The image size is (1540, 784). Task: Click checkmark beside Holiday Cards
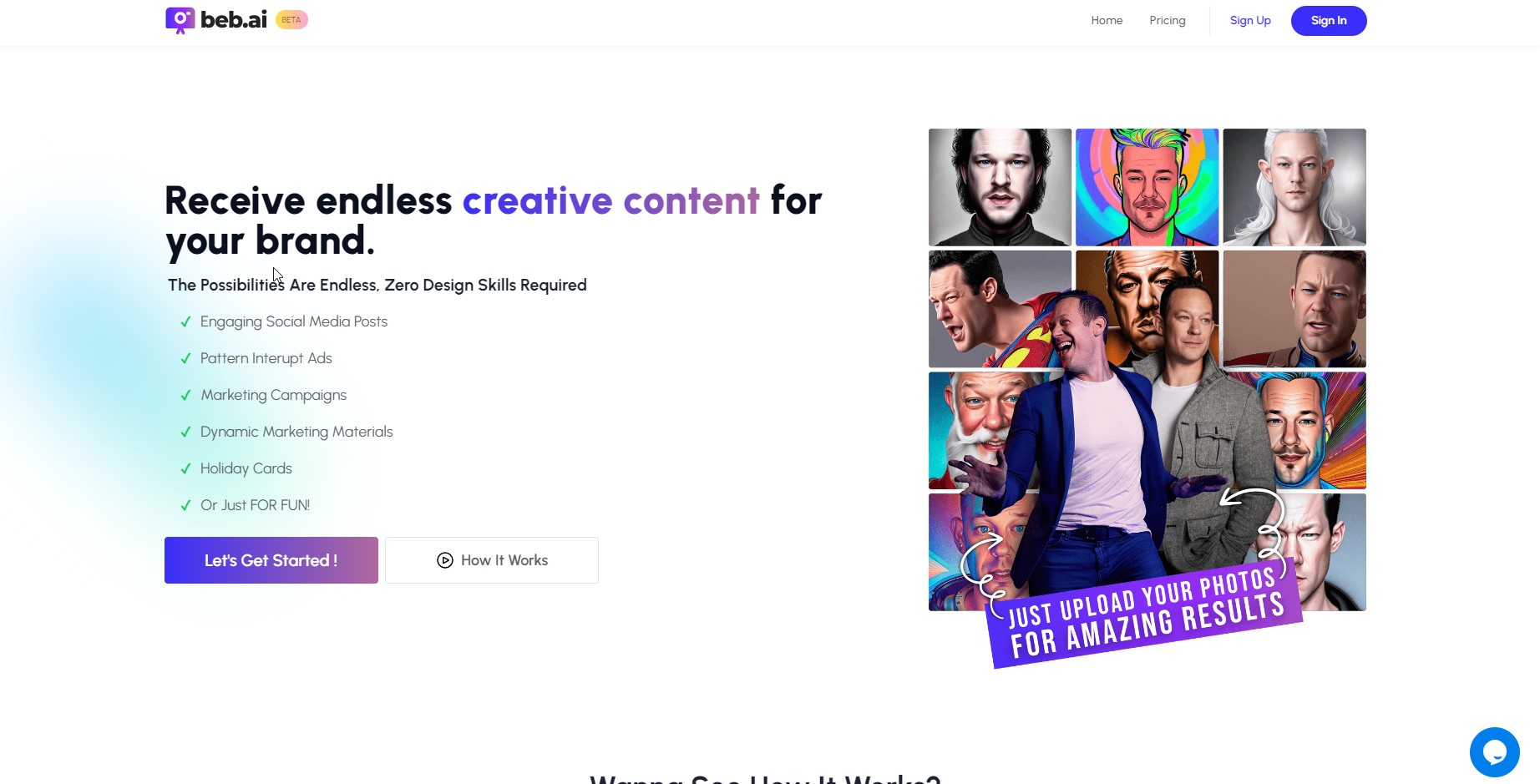[x=185, y=469]
